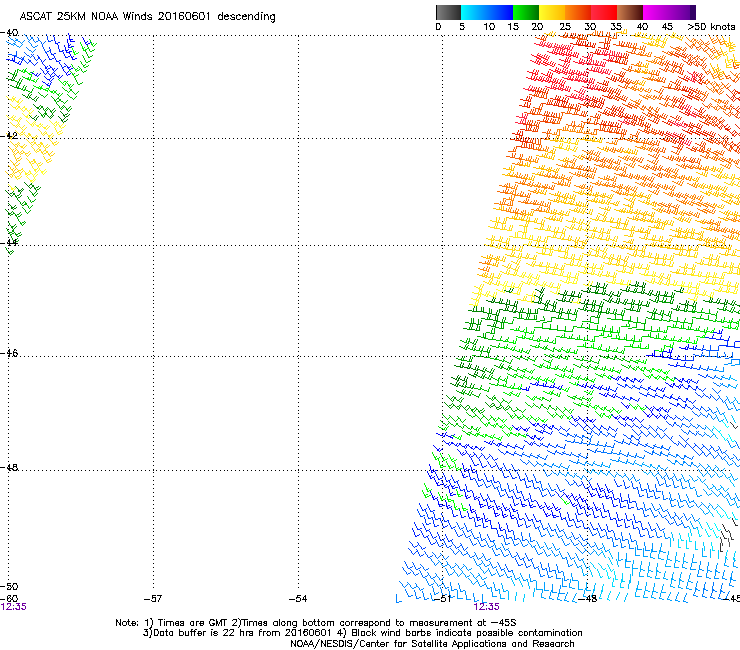The height and width of the screenshot is (650, 740).
Task: Click the ">50 knots" legend label
Action: [x=711, y=27]
